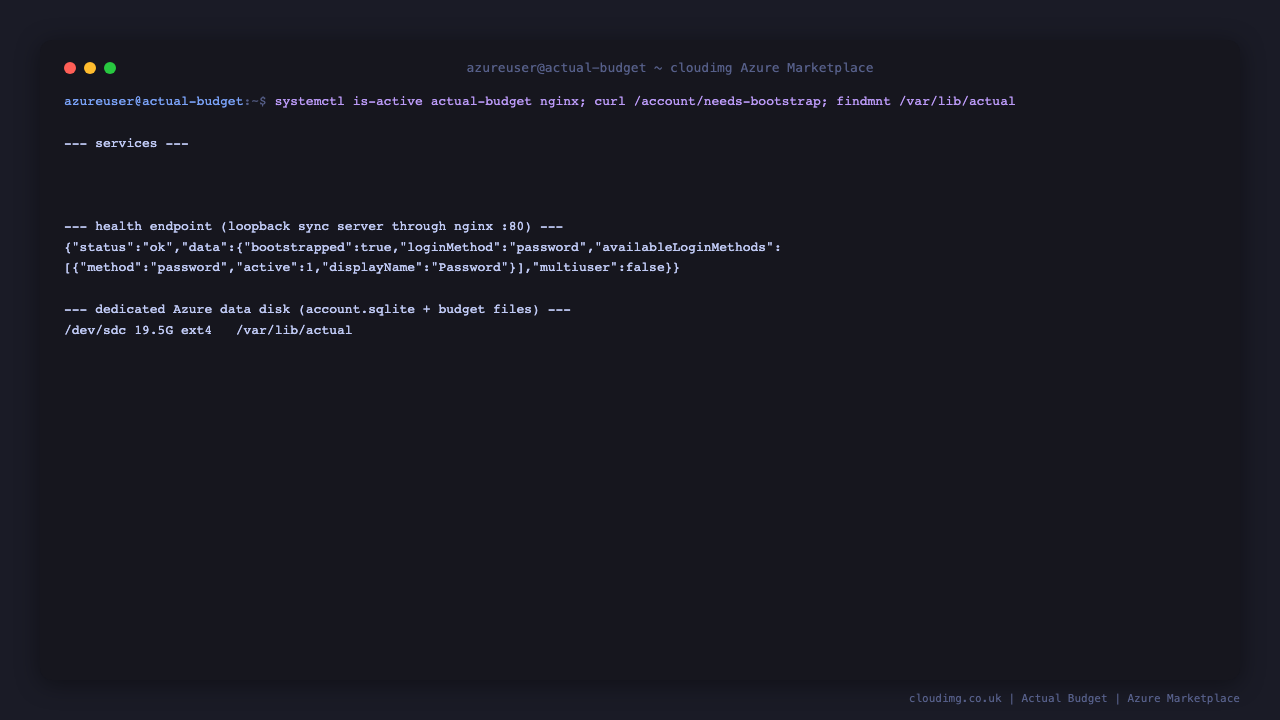Image resolution: width=1280 pixels, height=720 pixels.
Task: Click the health endpoint heading line
Action: [313, 226]
